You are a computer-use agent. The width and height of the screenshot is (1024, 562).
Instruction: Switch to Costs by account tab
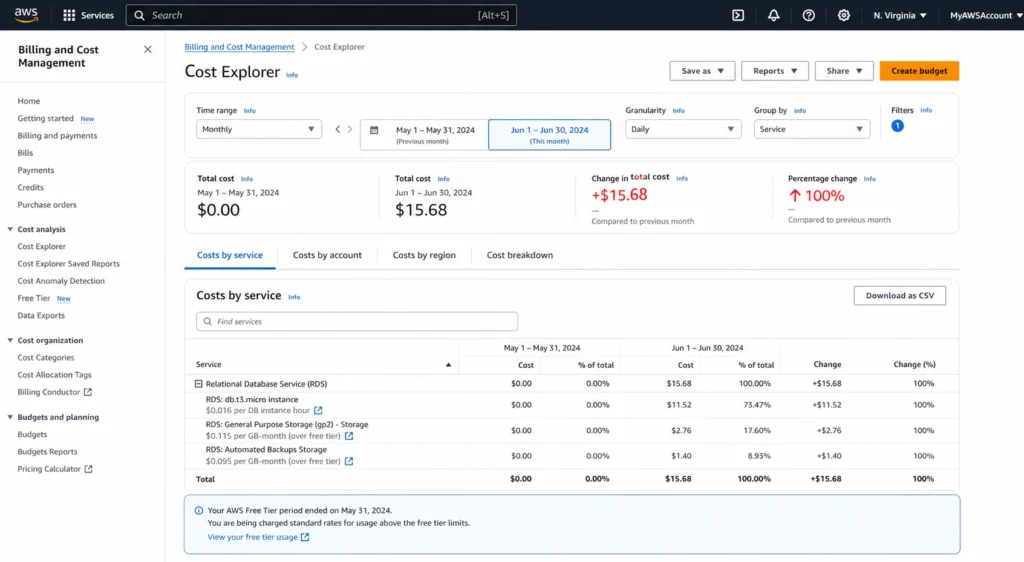pyautogui.click(x=327, y=255)
